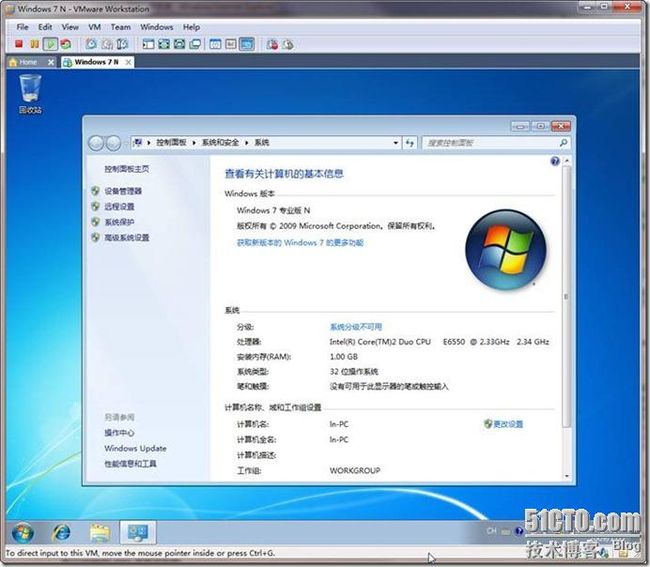Screen dimensions: 650x567
Task: Open the VM menu
Action: coord(95,27)
